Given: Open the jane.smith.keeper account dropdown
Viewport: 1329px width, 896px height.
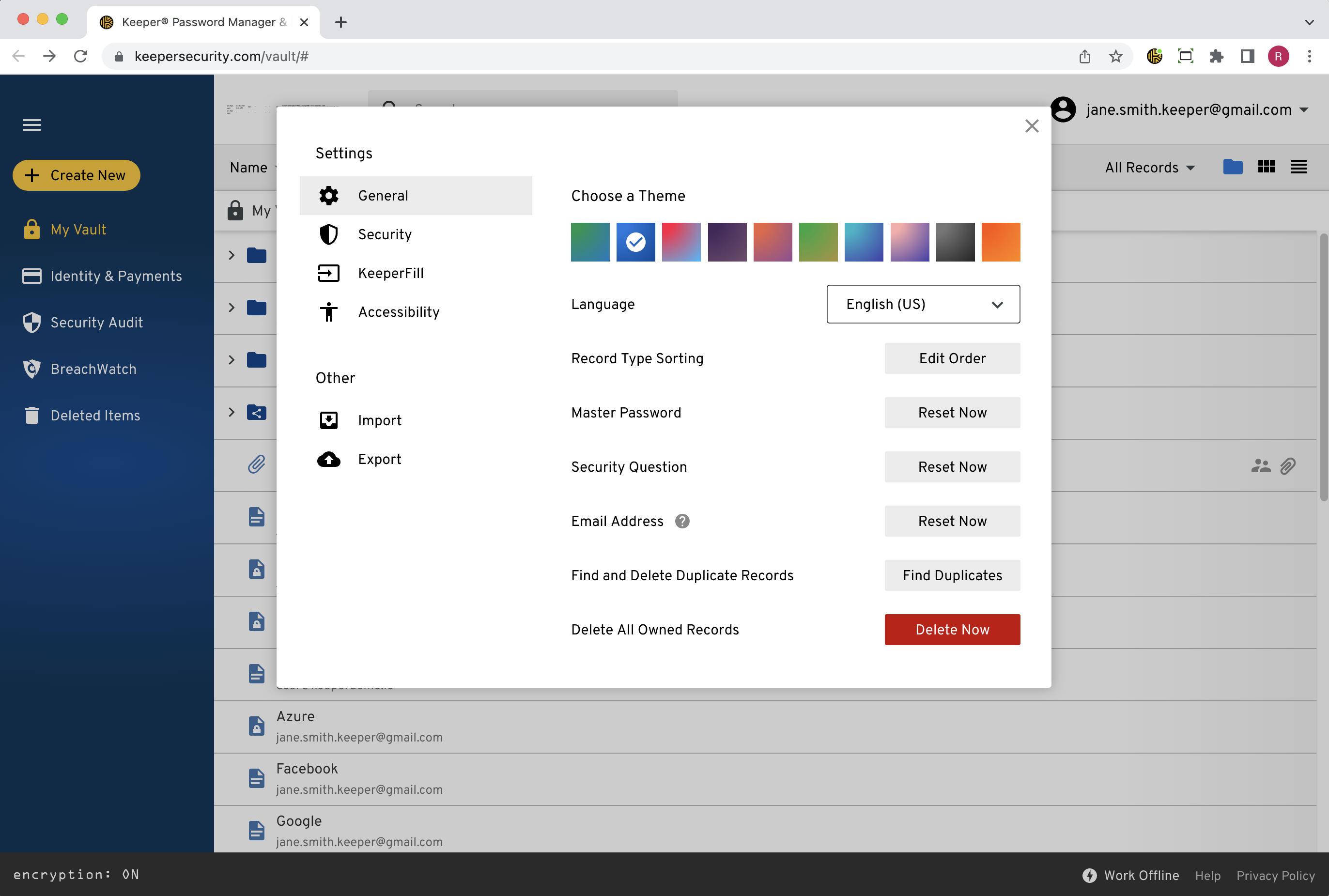Looking at the screenshot, I should coord(1179,110).
